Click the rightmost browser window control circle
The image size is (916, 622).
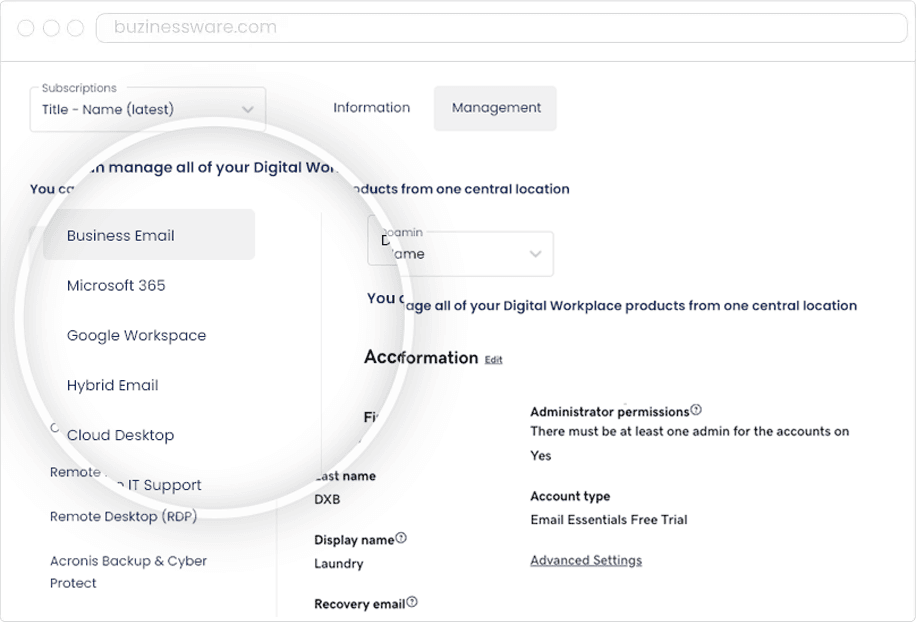click(75, 28)
